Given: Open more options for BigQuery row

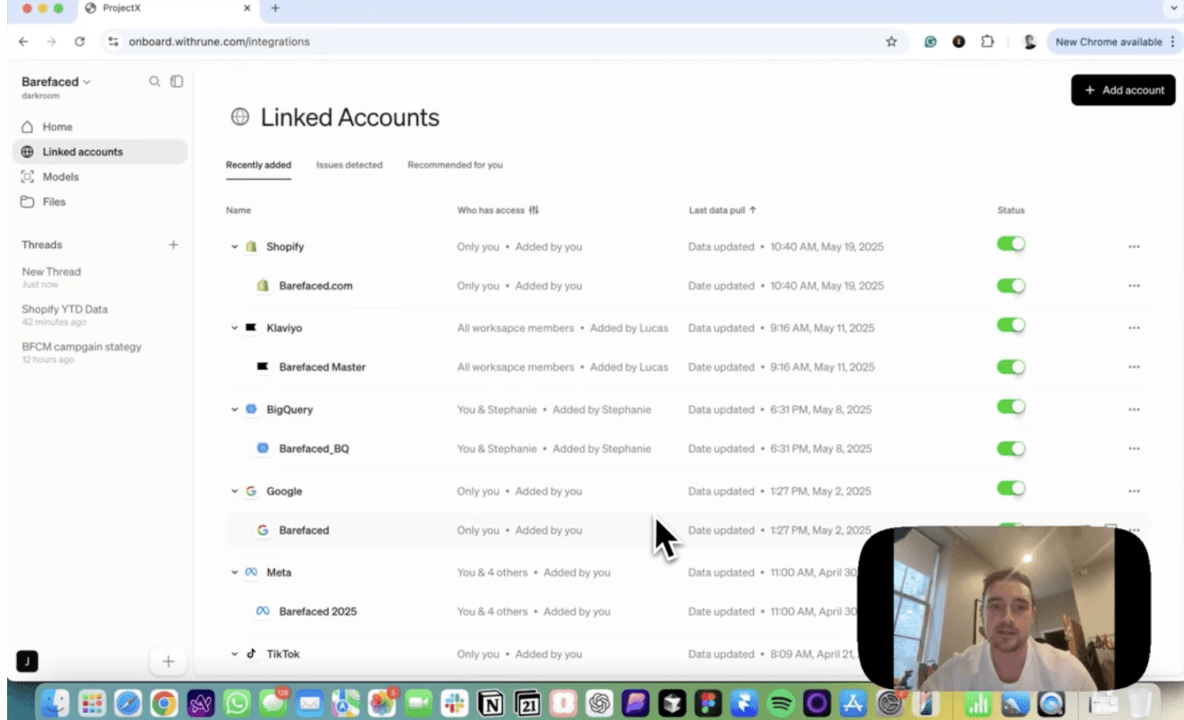Looking at the screenshot, I should [1134, 410].
